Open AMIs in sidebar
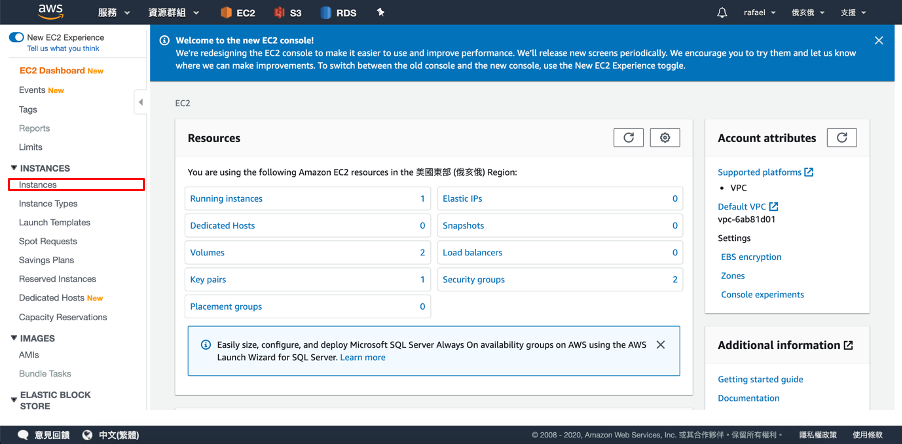Image resolution: width=902 pixels, height=444 pixels. click(29, 355)
